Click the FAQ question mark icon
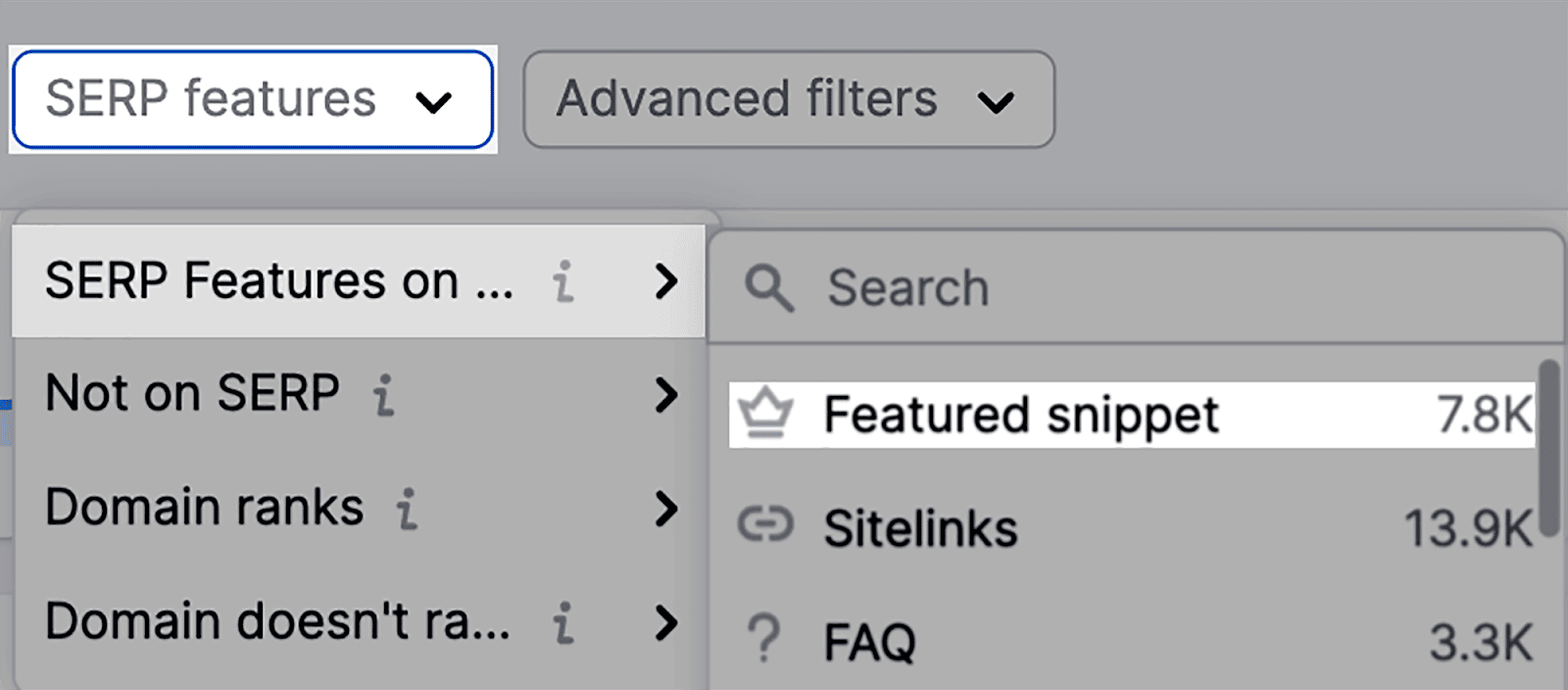This screenshot has width=1568, height=690. tap(763, 640)
